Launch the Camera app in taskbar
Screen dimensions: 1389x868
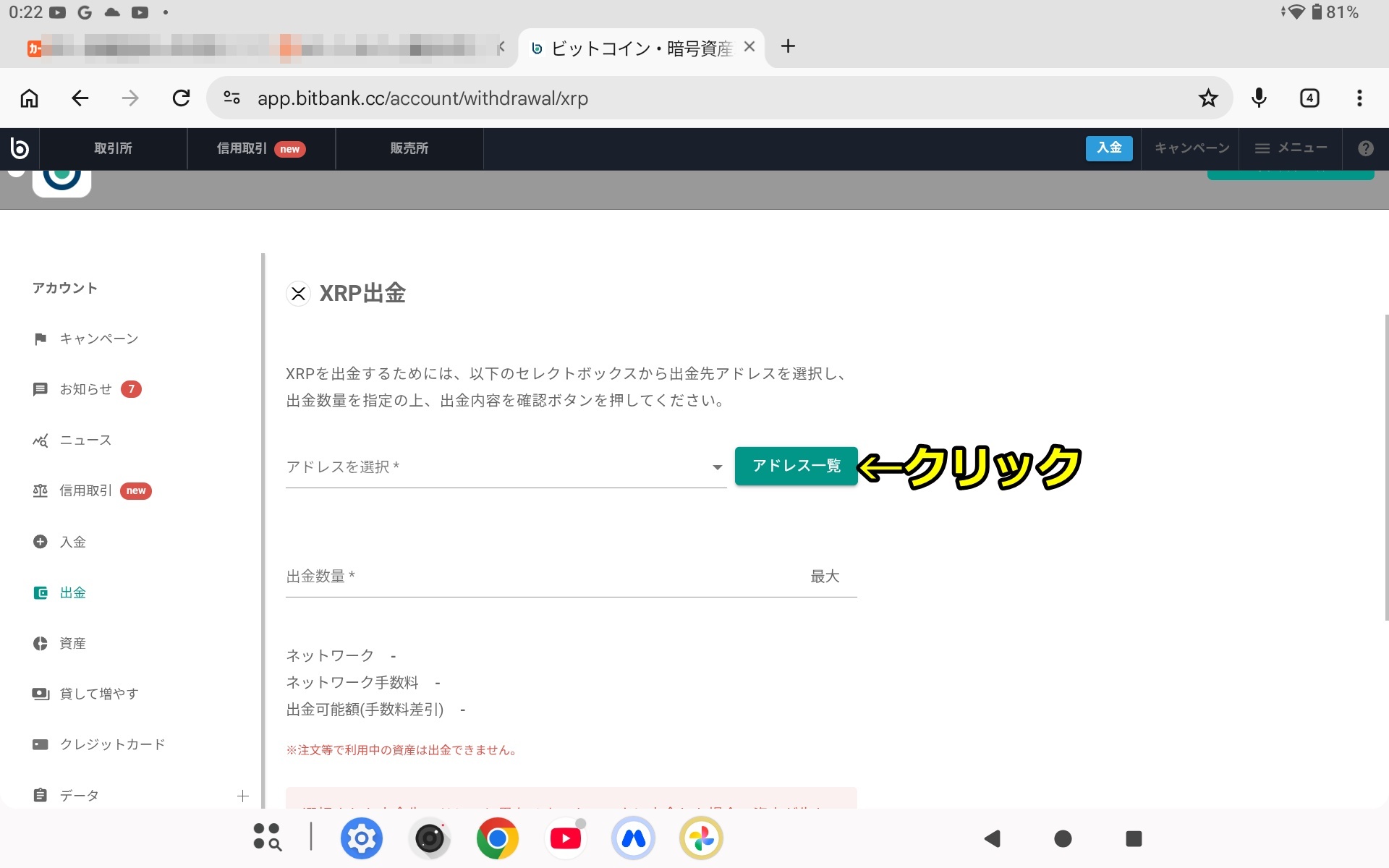(430, 838)
